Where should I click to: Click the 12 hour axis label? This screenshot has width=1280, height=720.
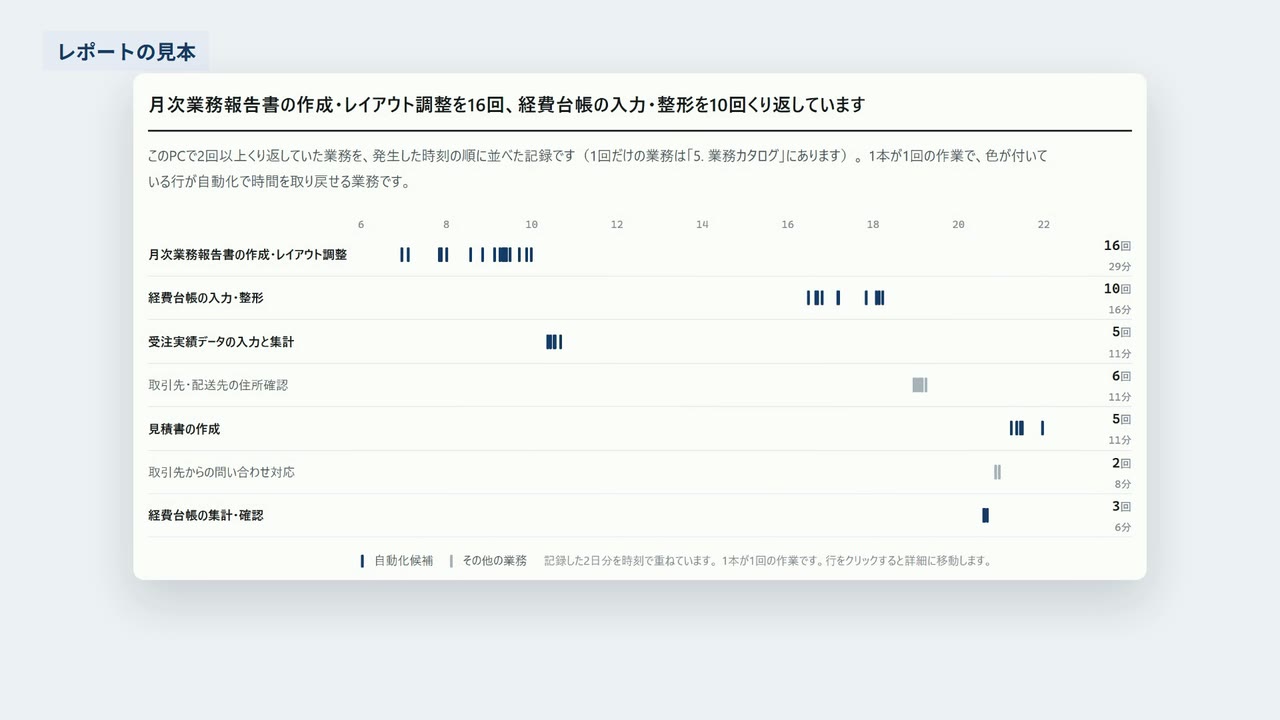(617, 224)
